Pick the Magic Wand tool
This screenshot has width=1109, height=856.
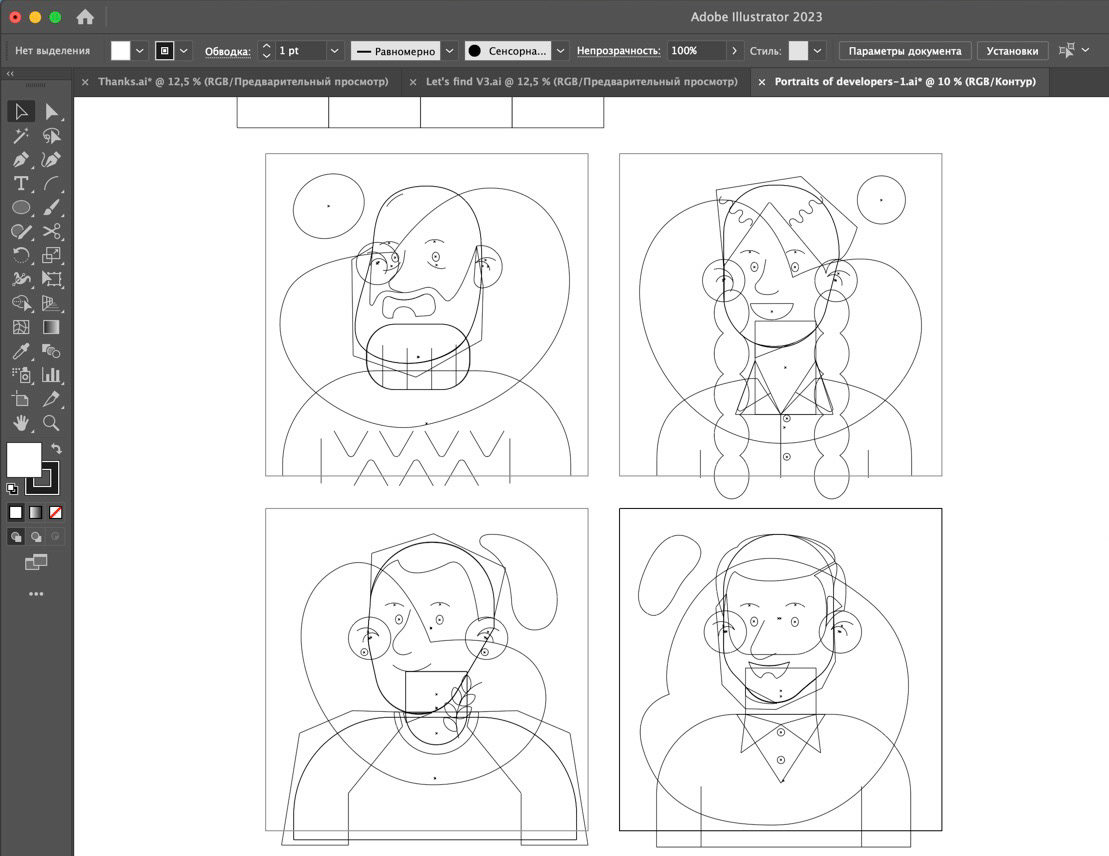point(20,136)
